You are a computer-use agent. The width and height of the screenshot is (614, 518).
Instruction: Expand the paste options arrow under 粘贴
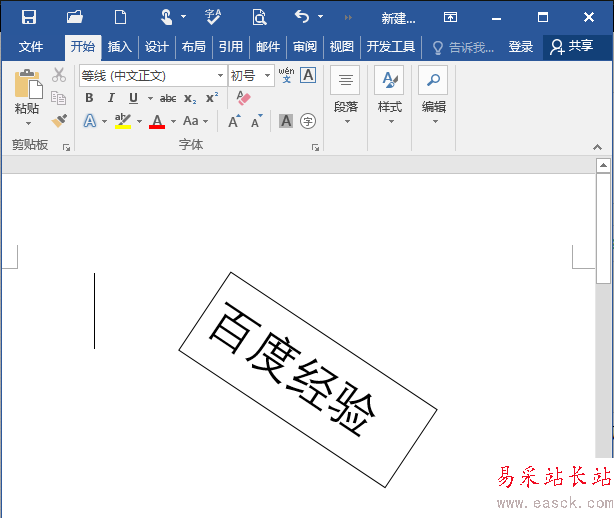pos(28,124)
